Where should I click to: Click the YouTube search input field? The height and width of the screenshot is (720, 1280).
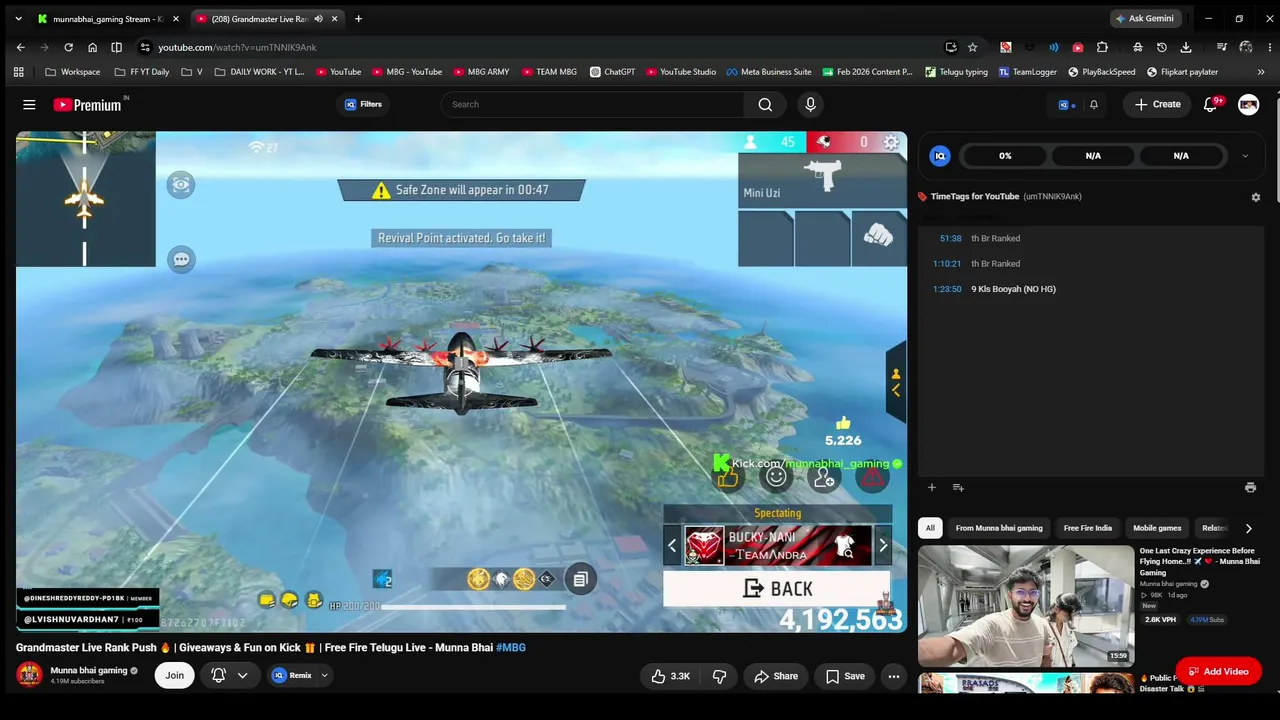point(593,104)
